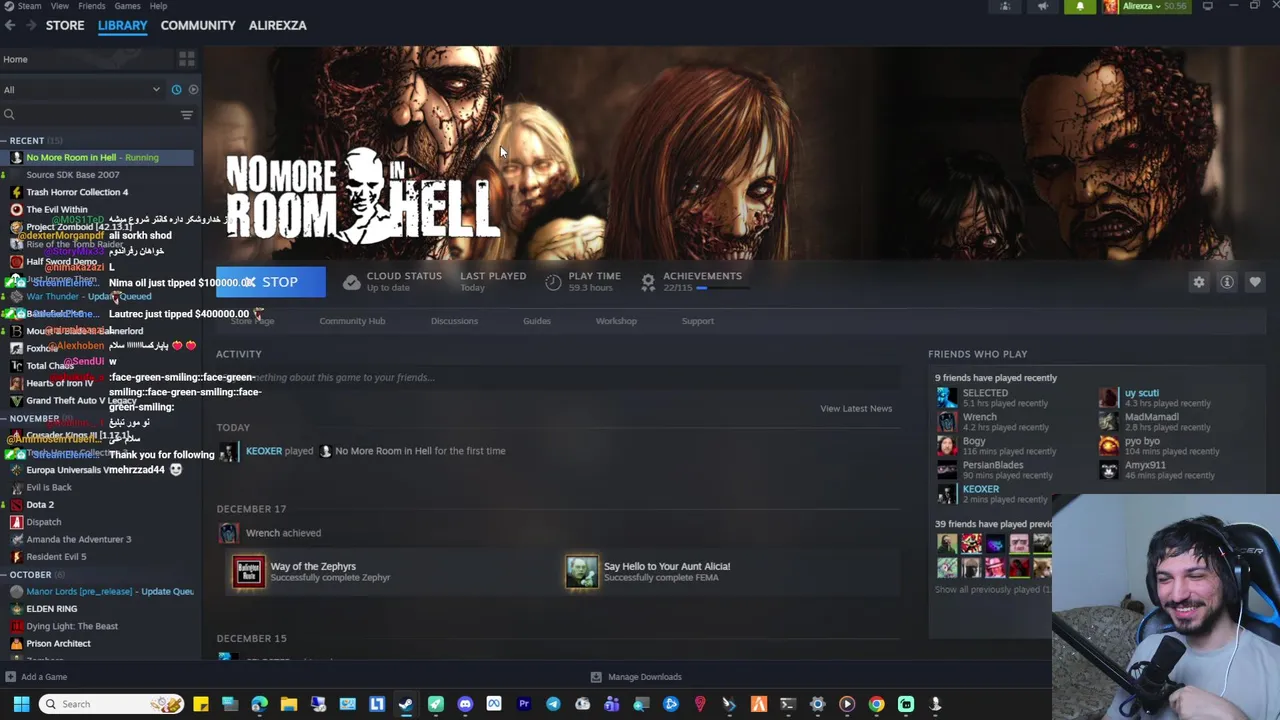The image size is (1280, 720).
Task: Select Dota 2 in library
Action: pyautogui.click(x=40, y=505)
